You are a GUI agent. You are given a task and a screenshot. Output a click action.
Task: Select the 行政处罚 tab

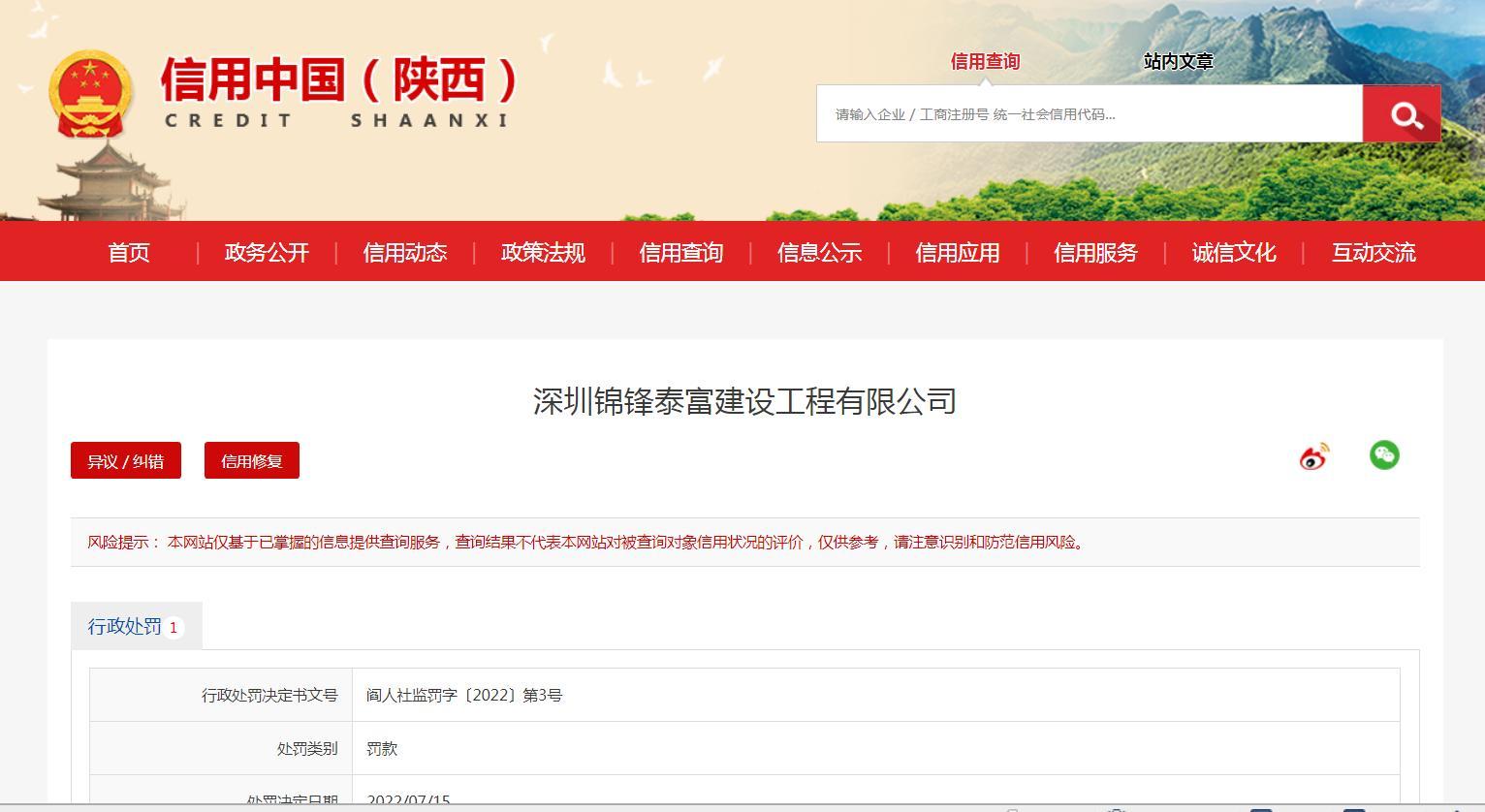point(136,627)
